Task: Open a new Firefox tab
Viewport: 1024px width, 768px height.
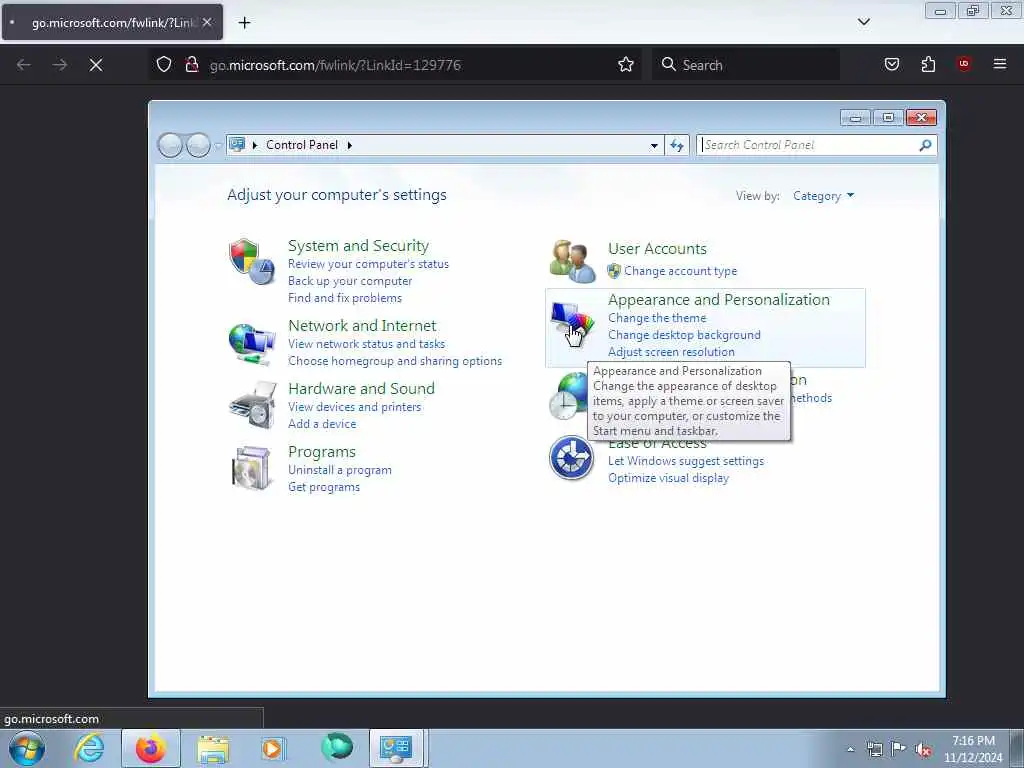Action: point(244,23)
